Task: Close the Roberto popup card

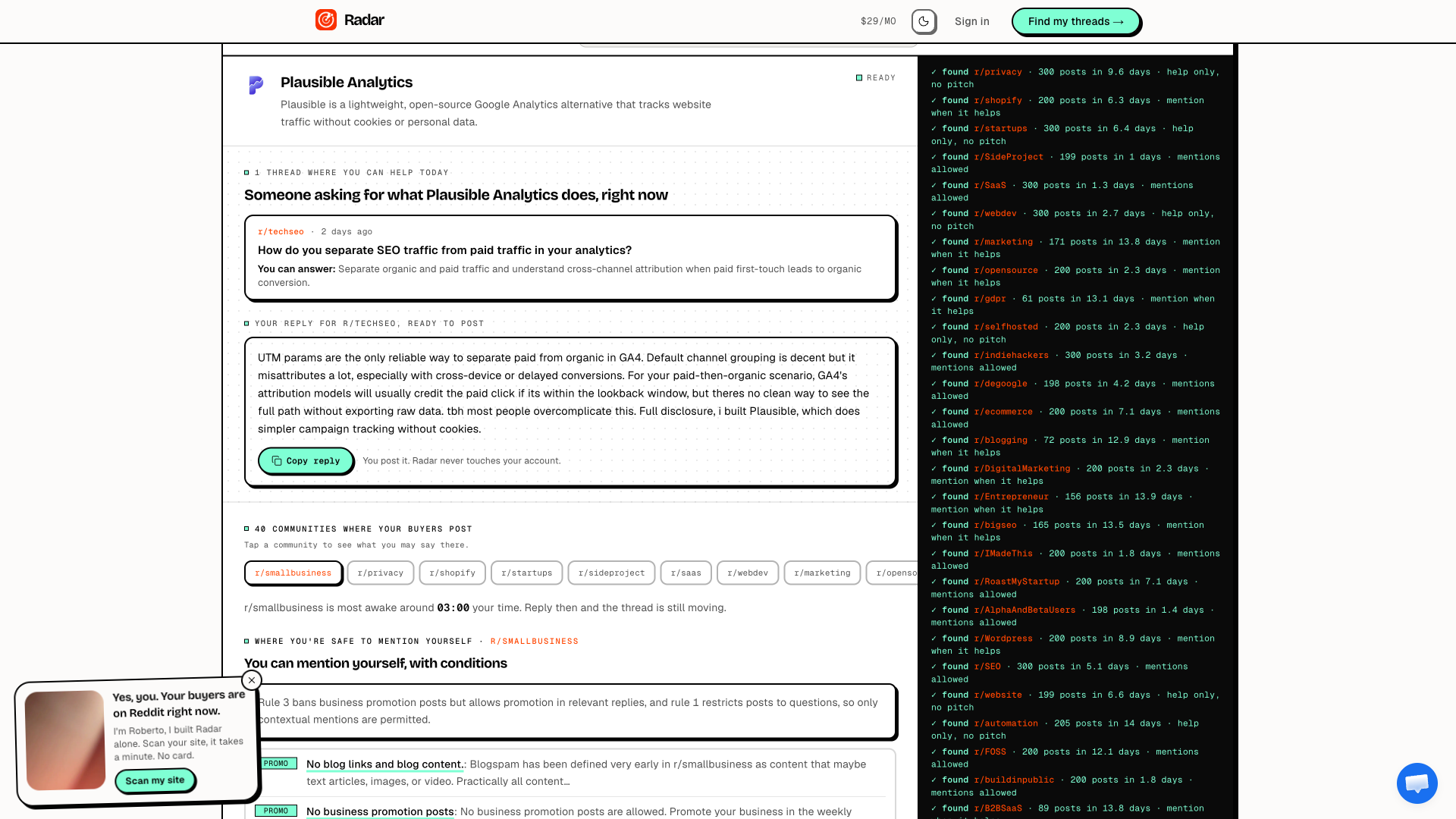Action: tap(252, 680)
